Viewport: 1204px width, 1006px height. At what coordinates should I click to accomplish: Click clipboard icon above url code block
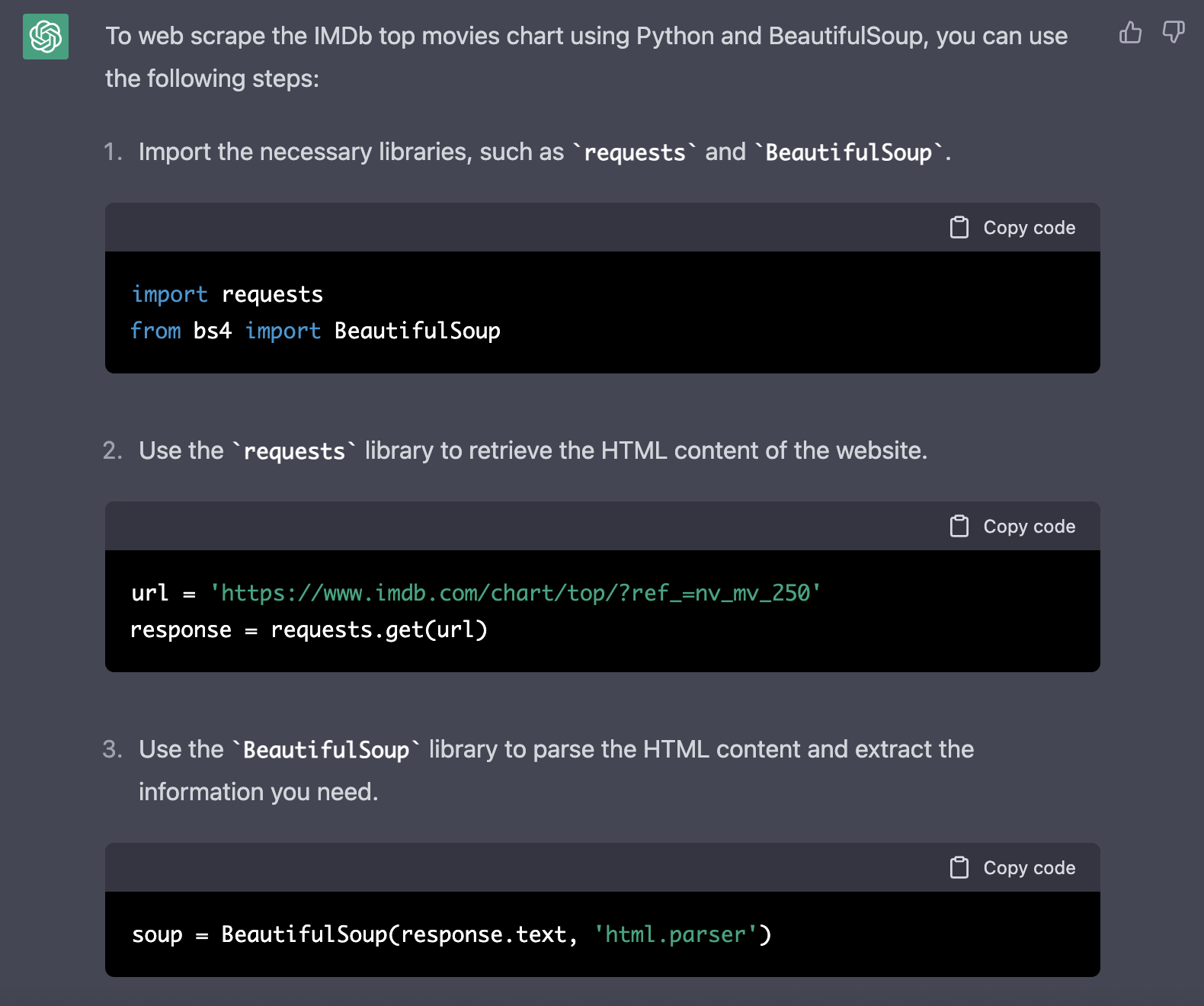(x=959, y=526)
